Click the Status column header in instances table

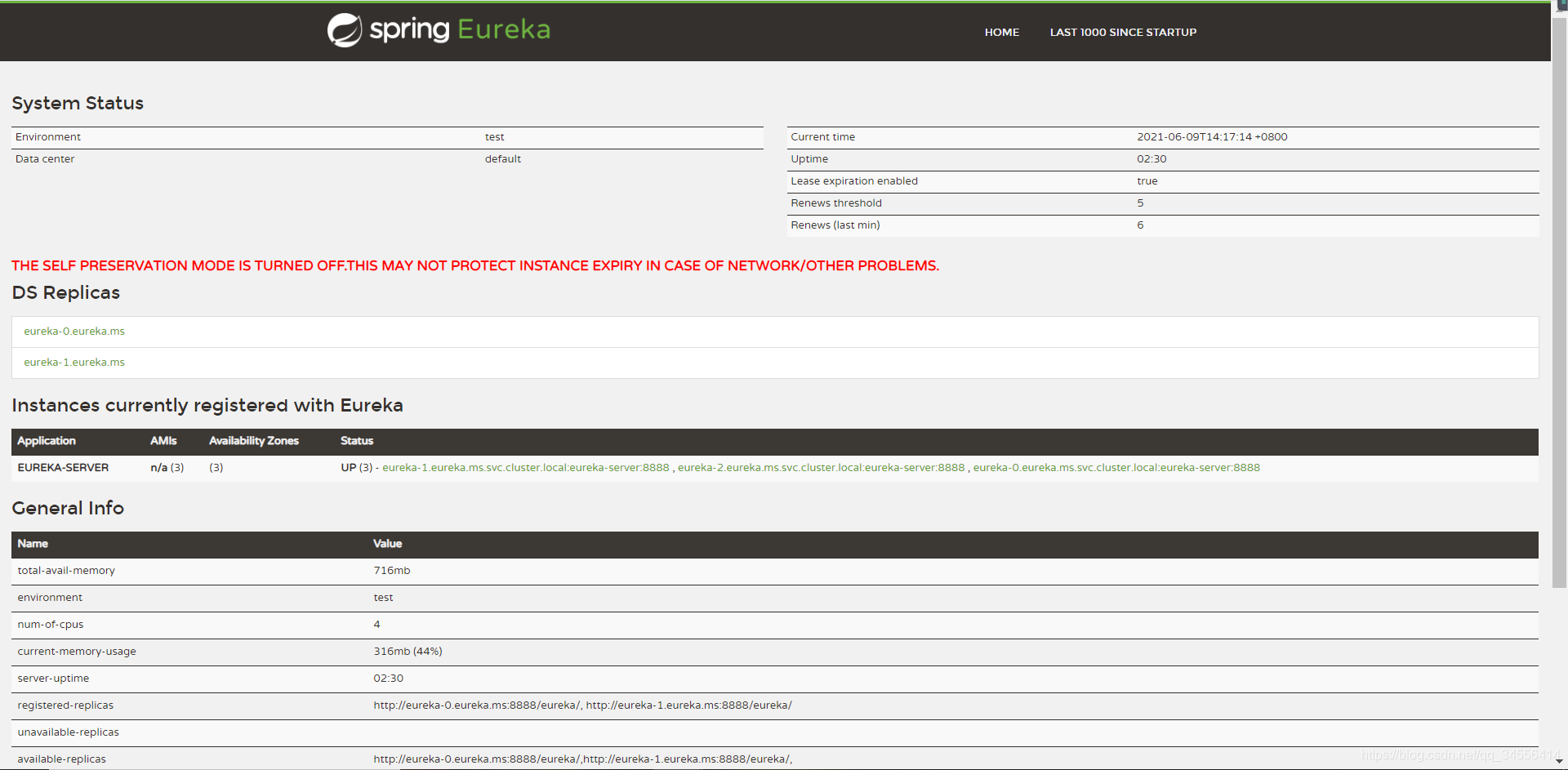pos(357,441)
